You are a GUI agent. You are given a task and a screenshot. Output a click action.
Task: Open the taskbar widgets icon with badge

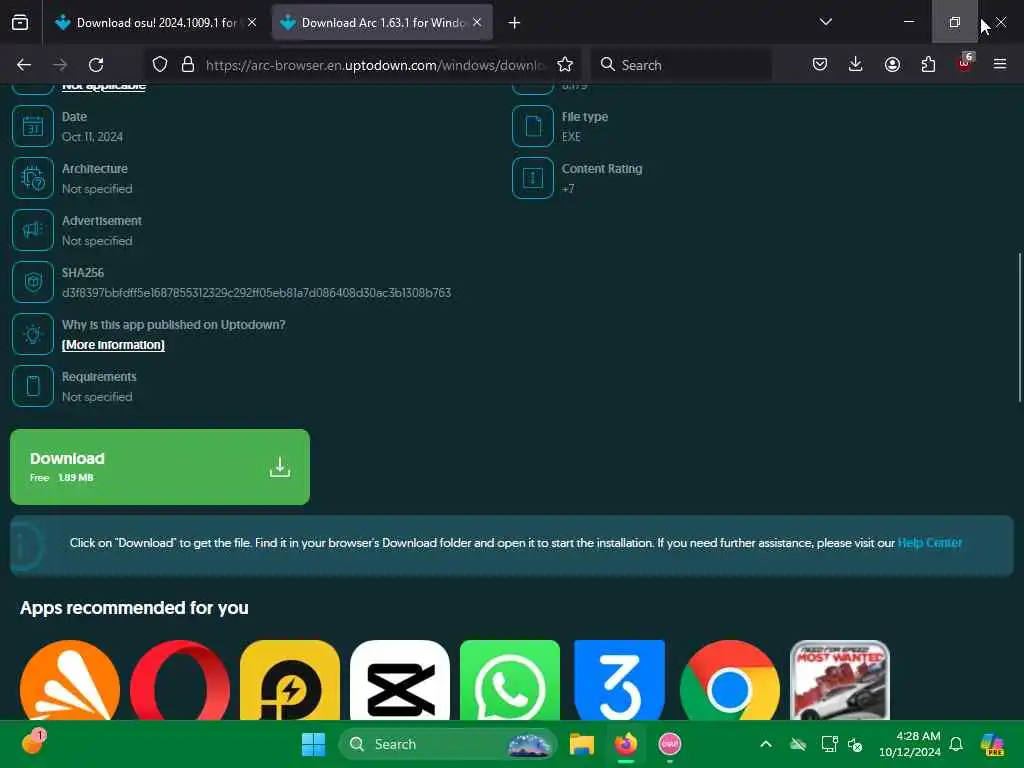pos(33,742)
